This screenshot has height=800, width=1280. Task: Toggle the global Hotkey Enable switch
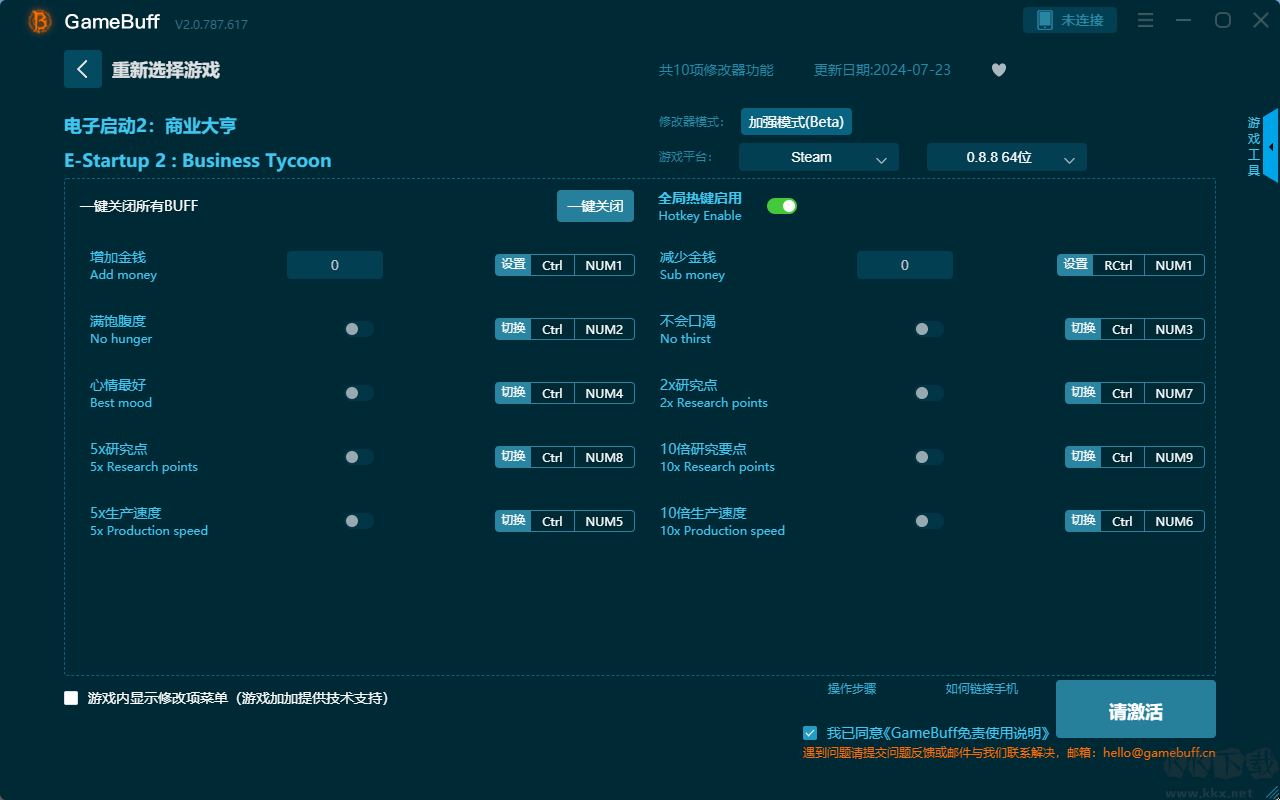(781, 206)
